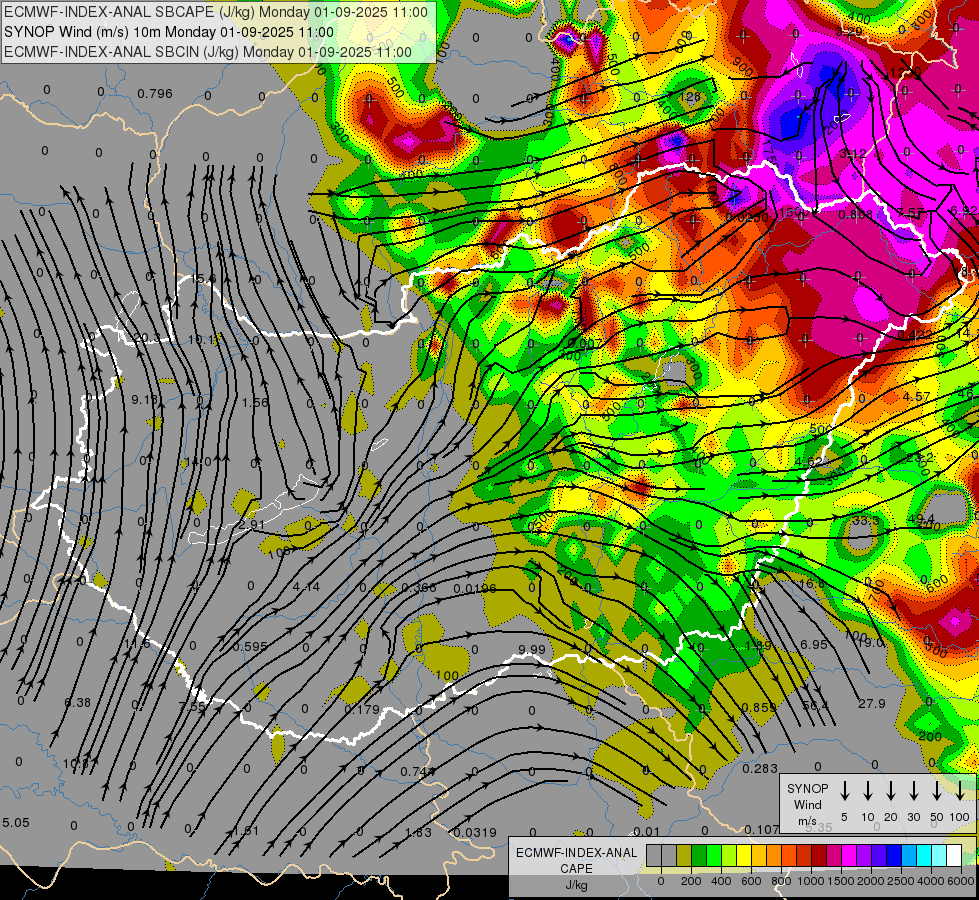Pick the pale cyan swatch in CAPE legend
Screen dimensions: 979x900
click(x=938, y=856)
